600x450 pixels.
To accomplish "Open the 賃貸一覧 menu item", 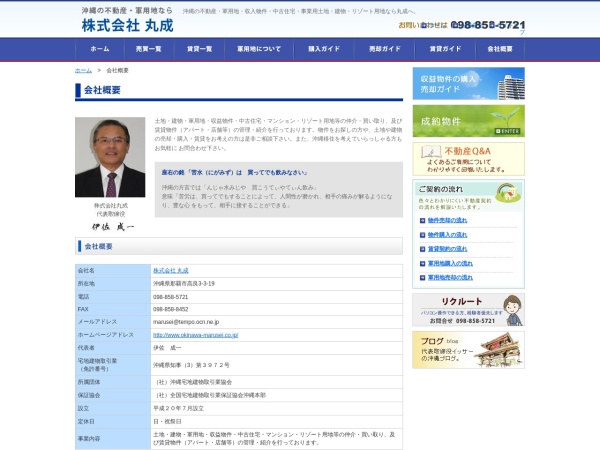I will [199, 49].
